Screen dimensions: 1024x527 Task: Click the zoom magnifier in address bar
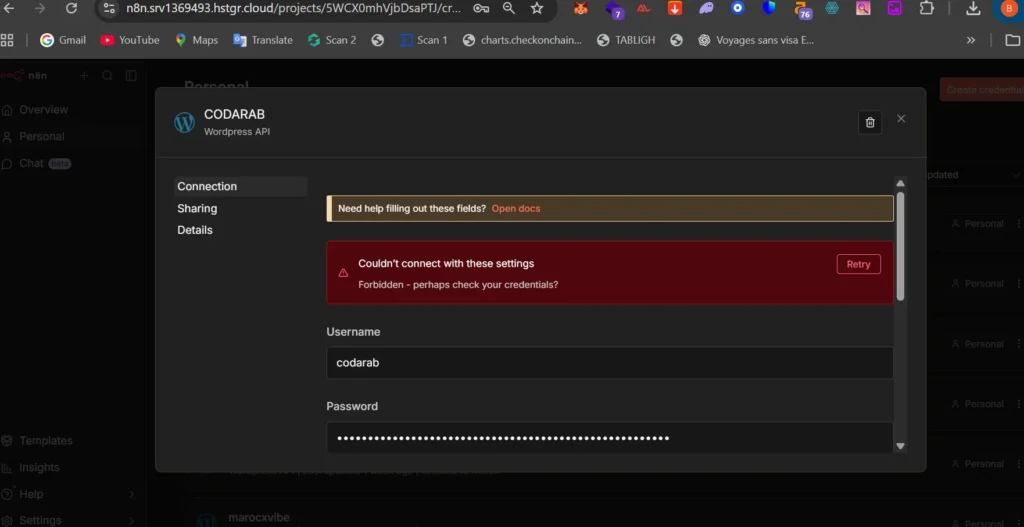[x=509, y=8]
